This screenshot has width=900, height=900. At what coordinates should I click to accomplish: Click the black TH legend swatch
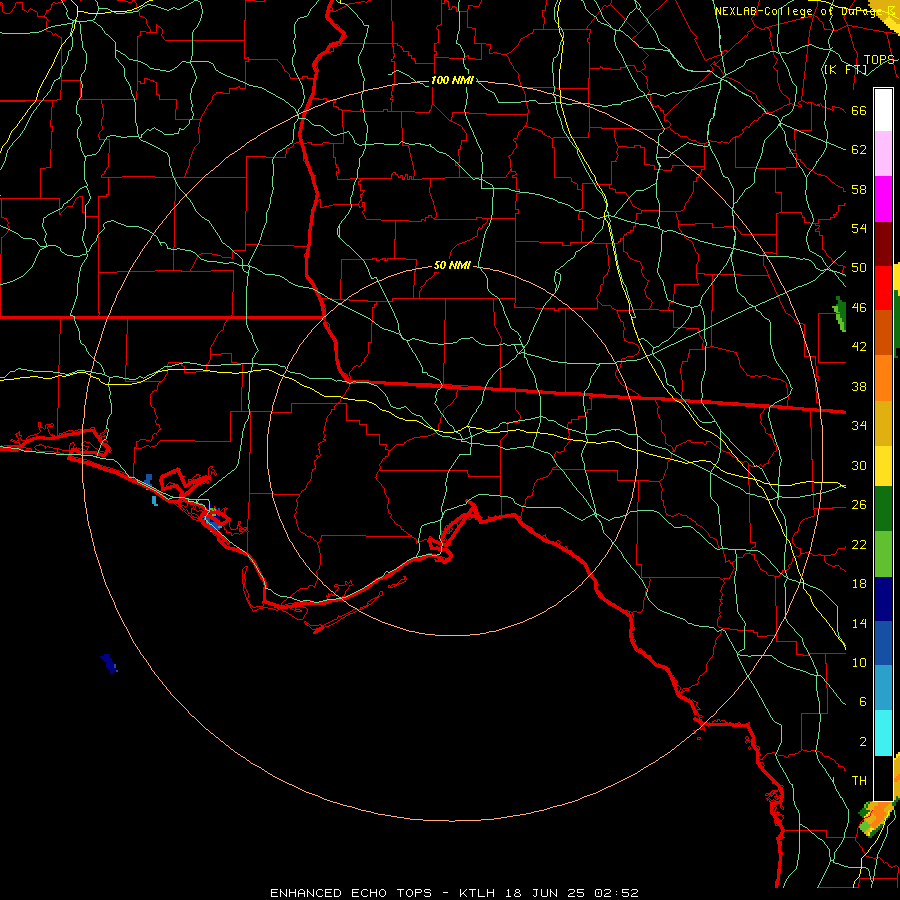point(883,778)
